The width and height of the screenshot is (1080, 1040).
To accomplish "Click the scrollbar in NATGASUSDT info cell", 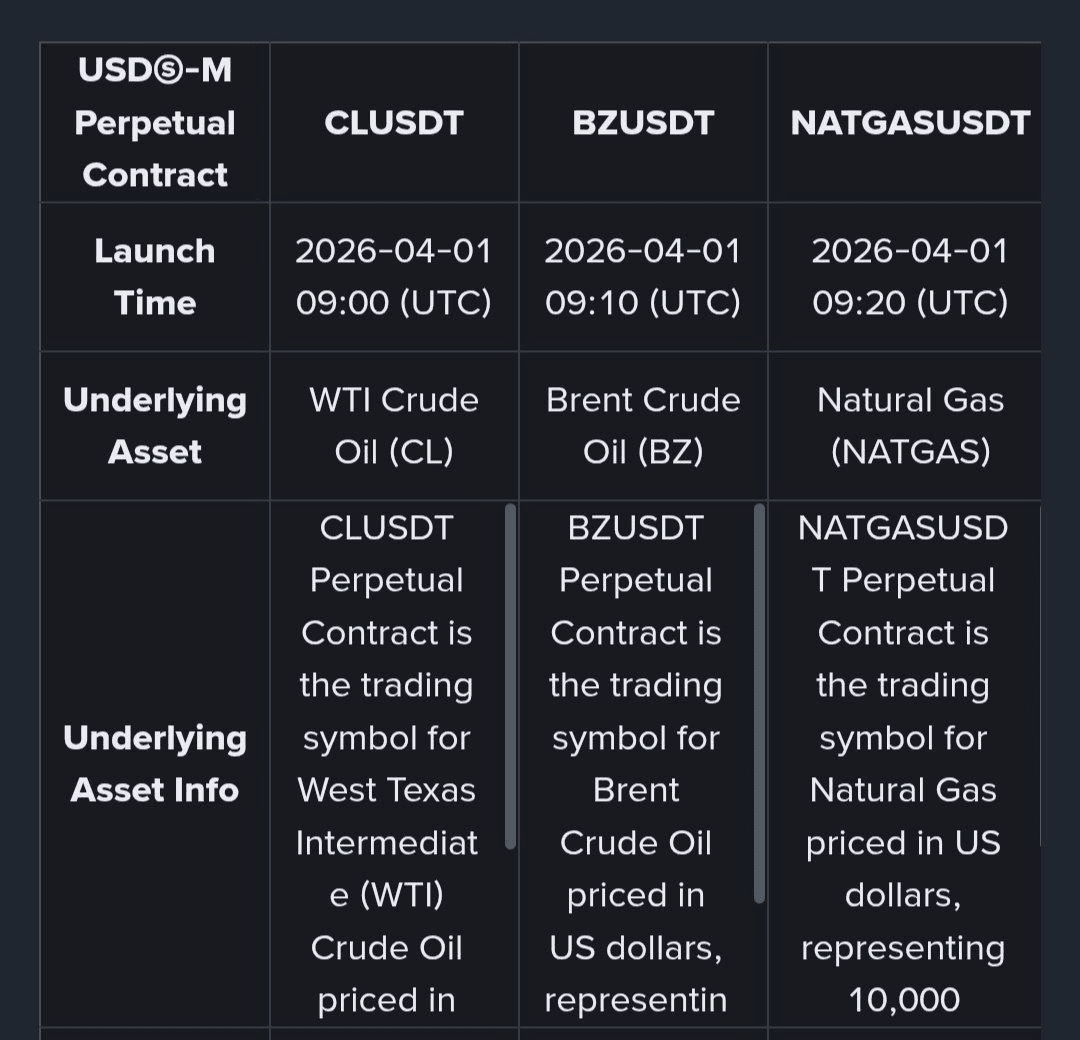I will 1040,677.
